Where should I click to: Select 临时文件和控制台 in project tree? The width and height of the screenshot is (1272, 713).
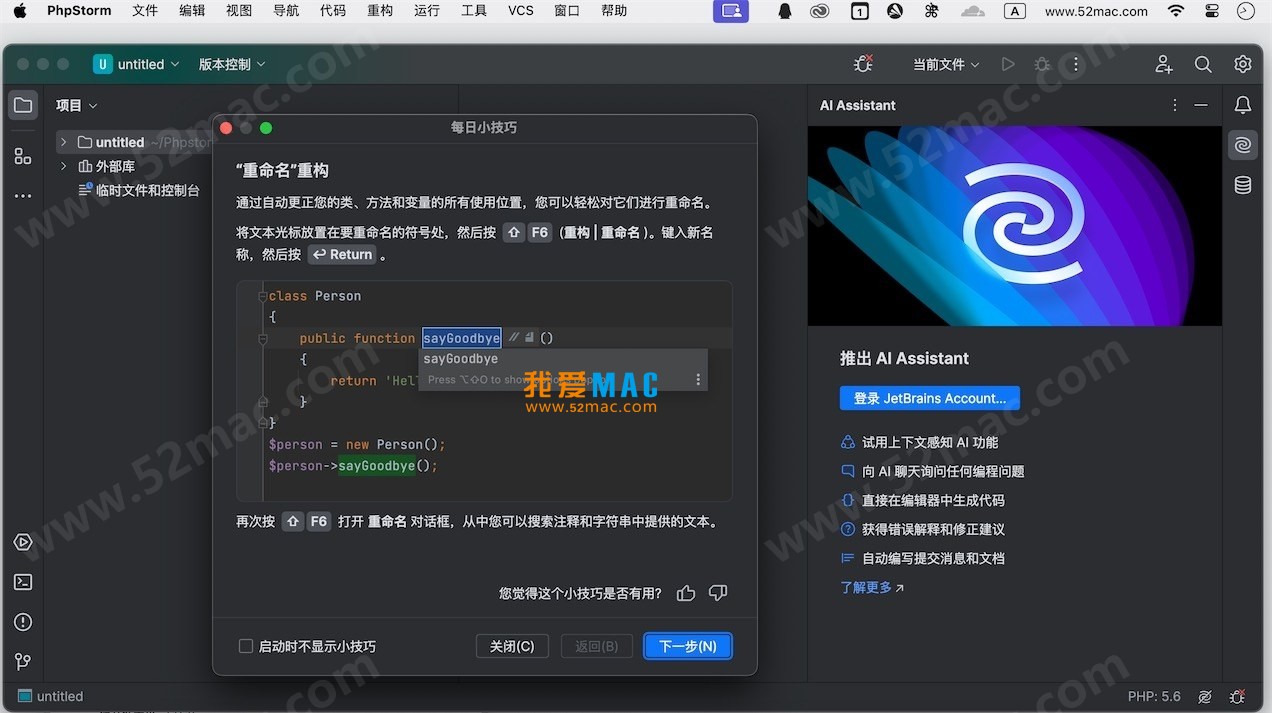[140, 190]
